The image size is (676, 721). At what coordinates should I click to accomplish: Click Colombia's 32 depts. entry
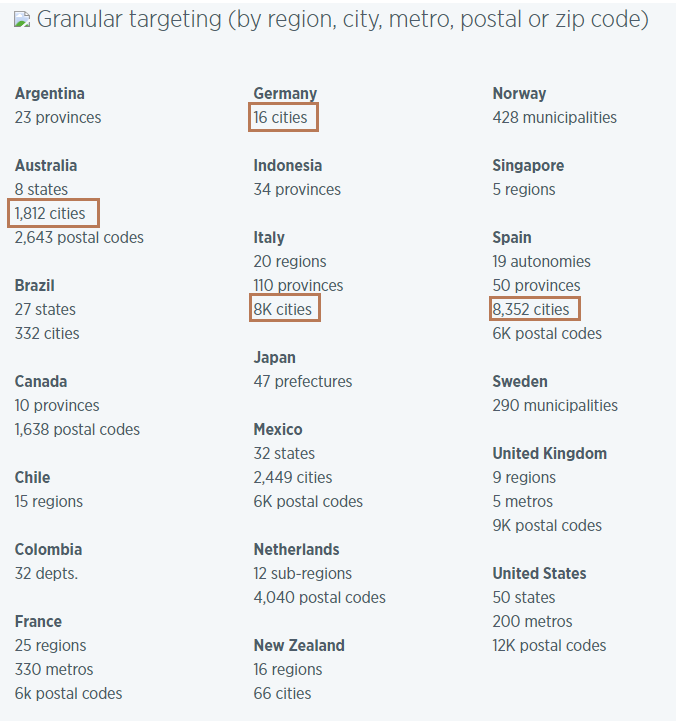click(x=46, y=574)
